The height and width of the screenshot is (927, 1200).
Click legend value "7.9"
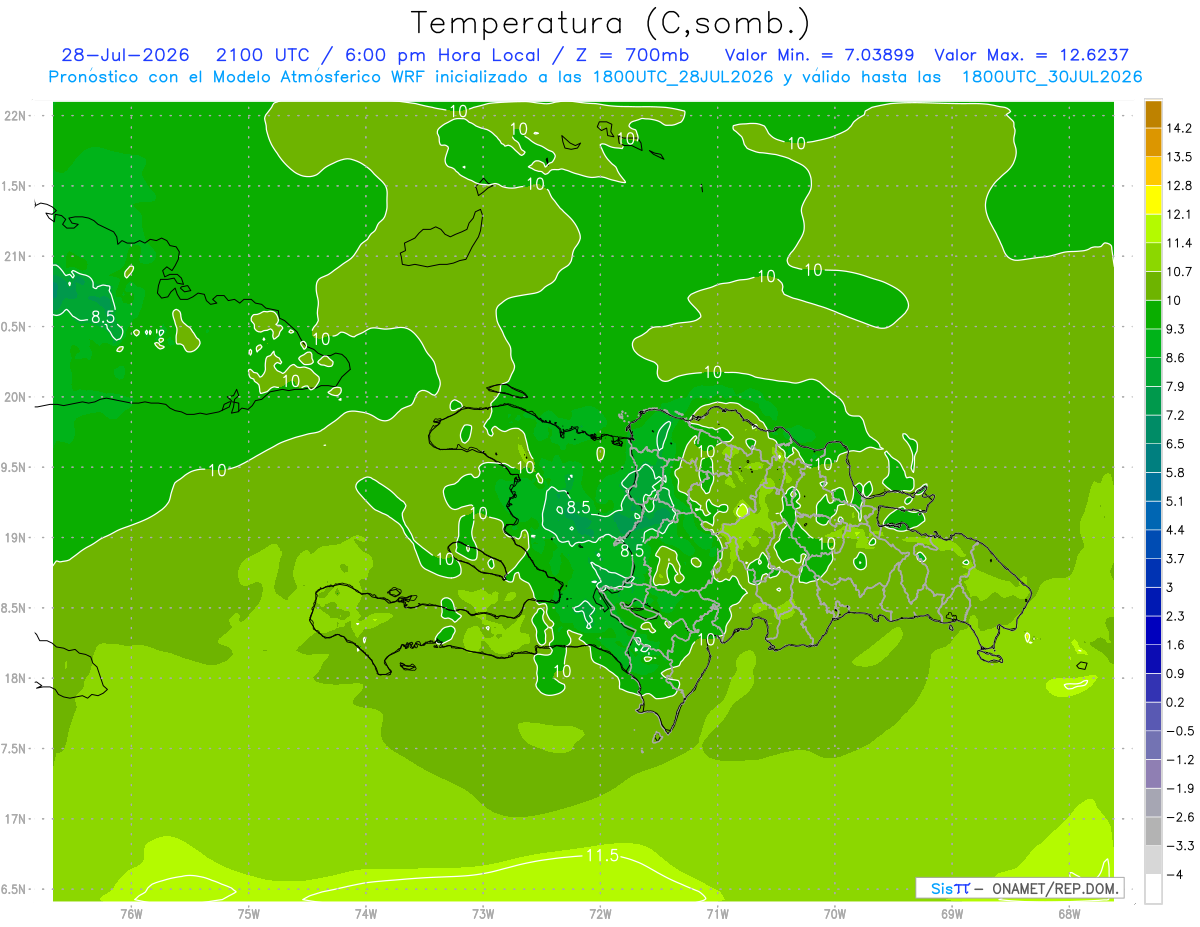pos(1176,386)
